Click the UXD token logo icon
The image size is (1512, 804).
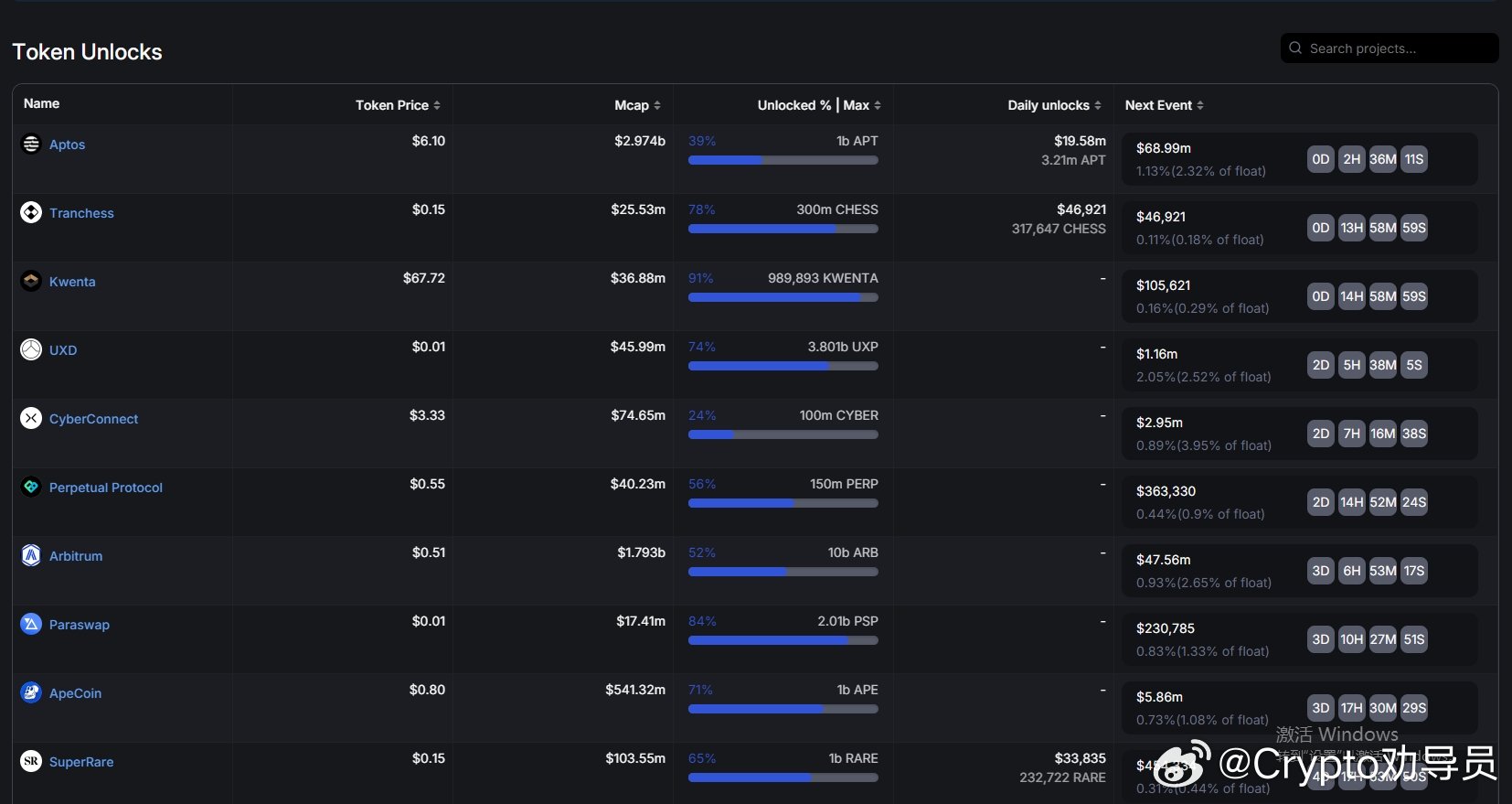click(x=31, y=349)
